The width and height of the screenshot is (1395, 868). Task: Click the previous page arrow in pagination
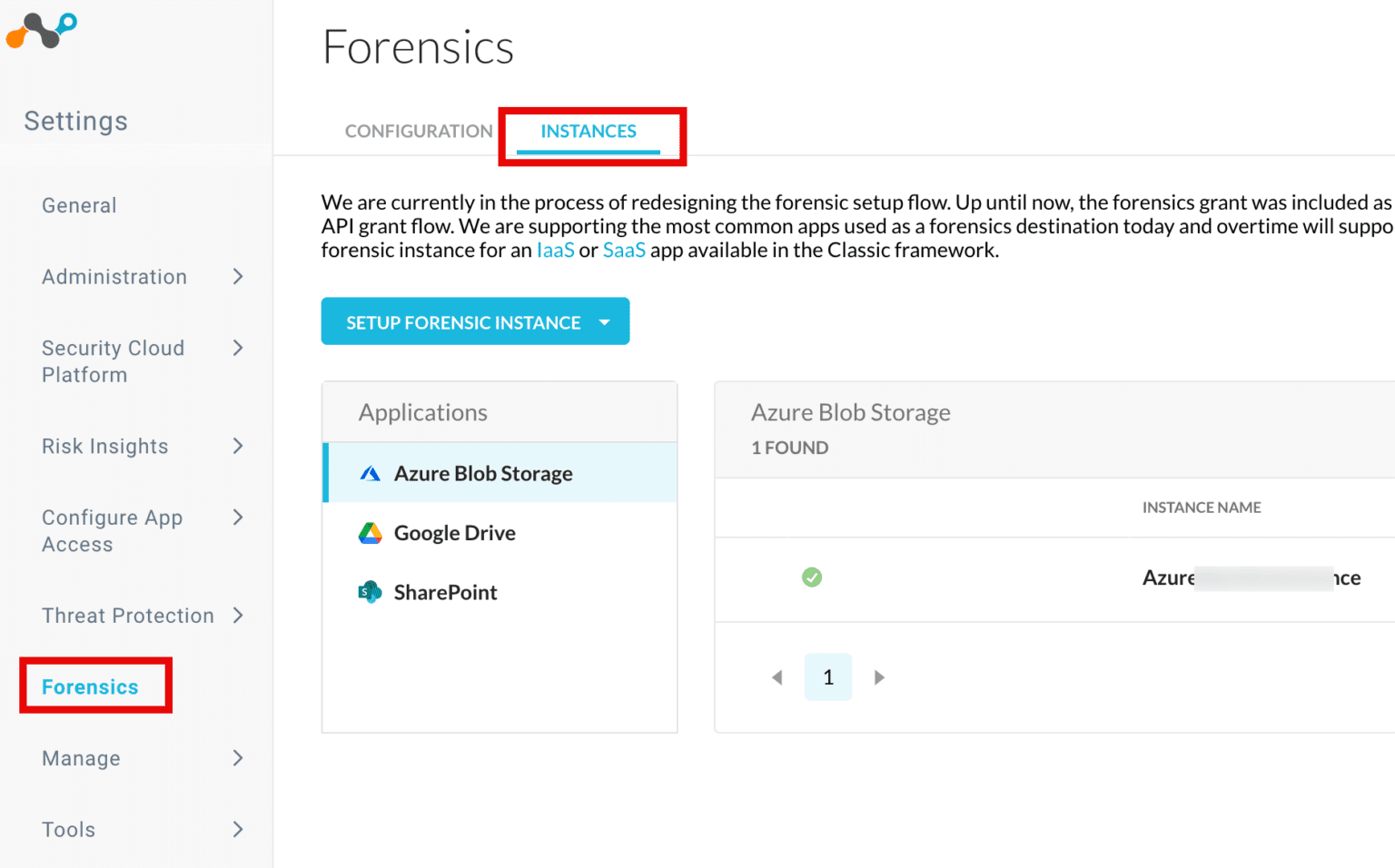point(777,676)
